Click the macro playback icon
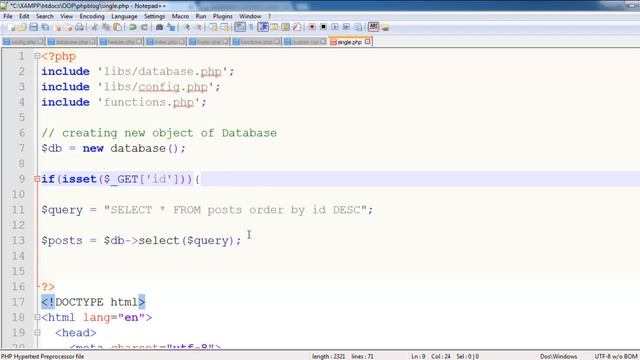The width and height of the screenshot is (640, 360). 335,27
